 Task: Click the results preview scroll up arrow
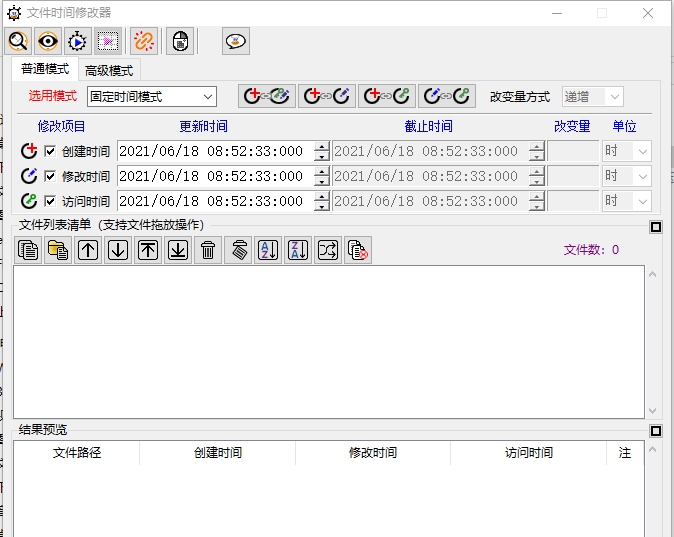653,449
